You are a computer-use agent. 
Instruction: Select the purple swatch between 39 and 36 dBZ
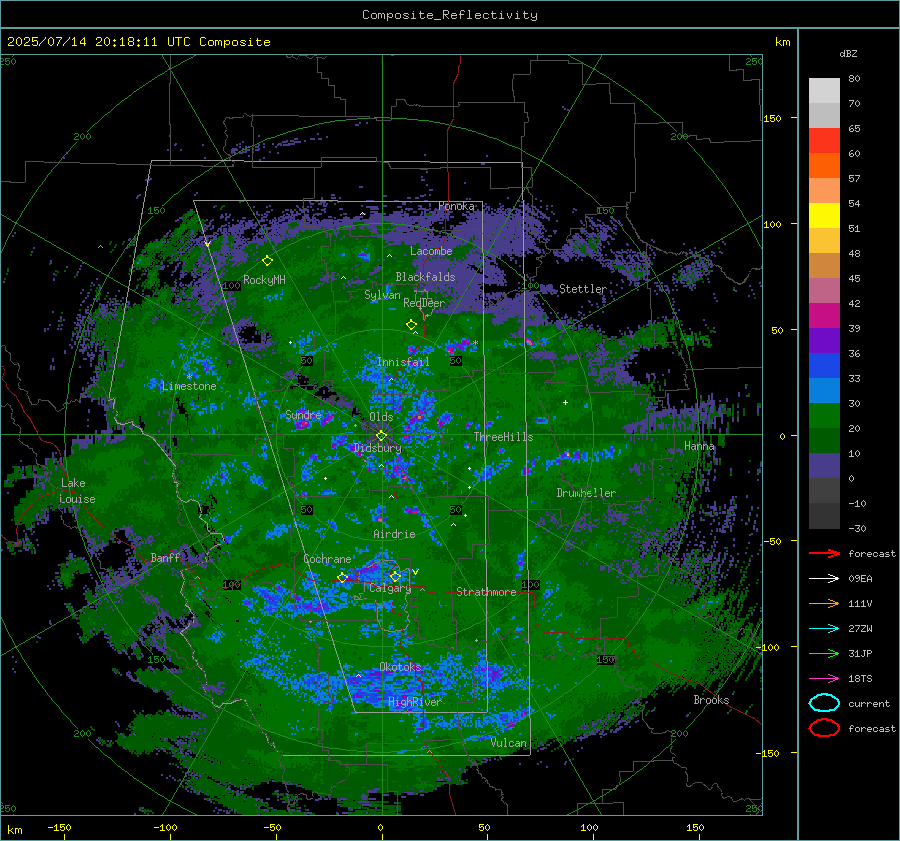(824, 341)
